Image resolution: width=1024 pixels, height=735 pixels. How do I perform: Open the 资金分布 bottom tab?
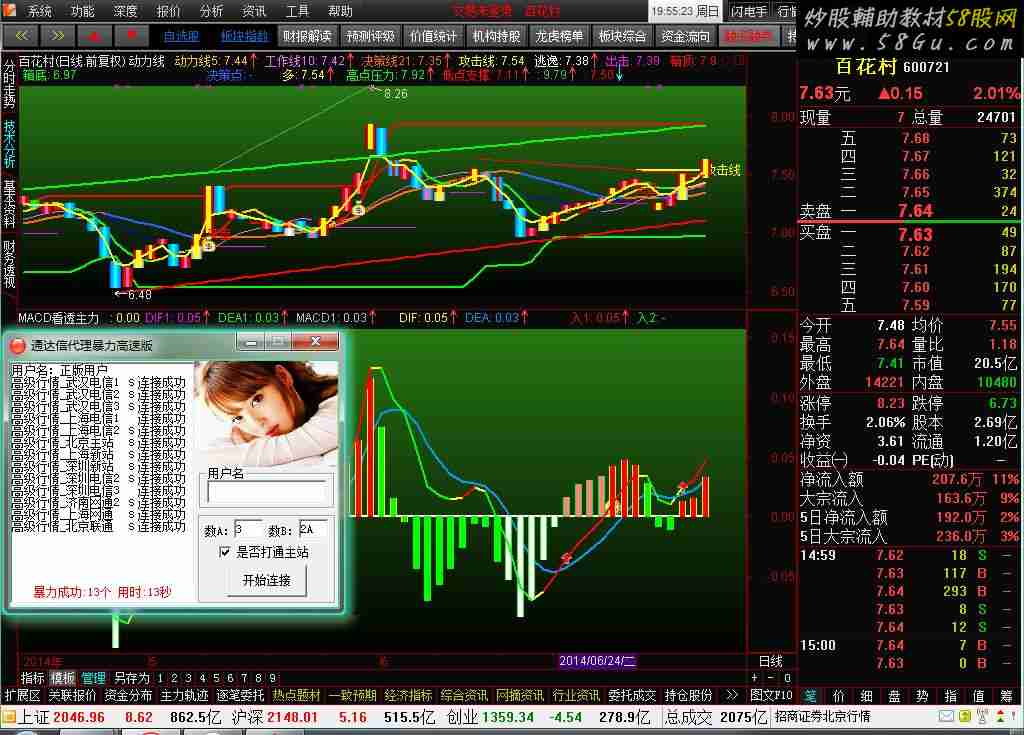(x=128, y=696)
